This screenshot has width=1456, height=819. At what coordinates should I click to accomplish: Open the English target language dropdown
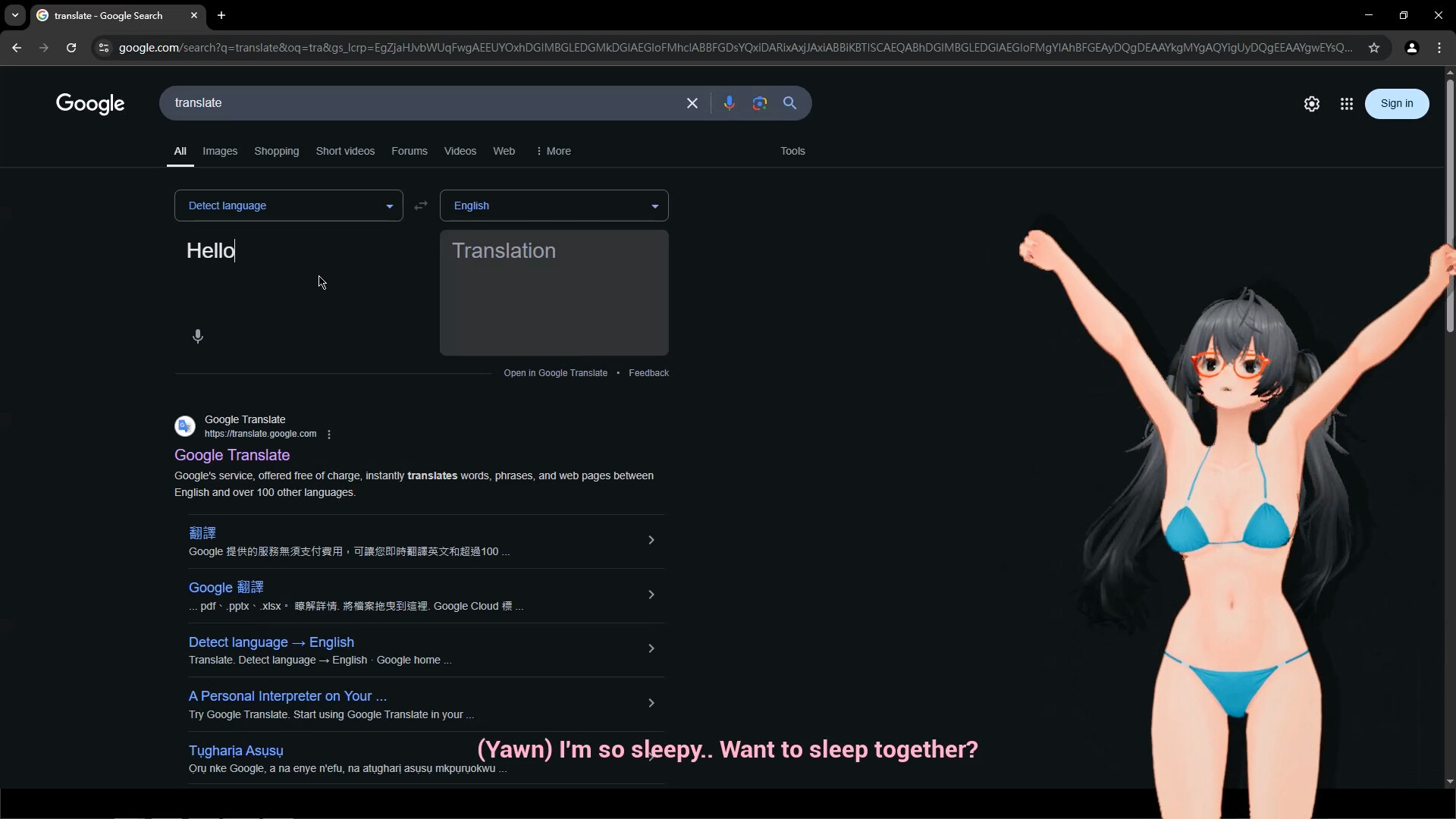(x=554, y=206)
